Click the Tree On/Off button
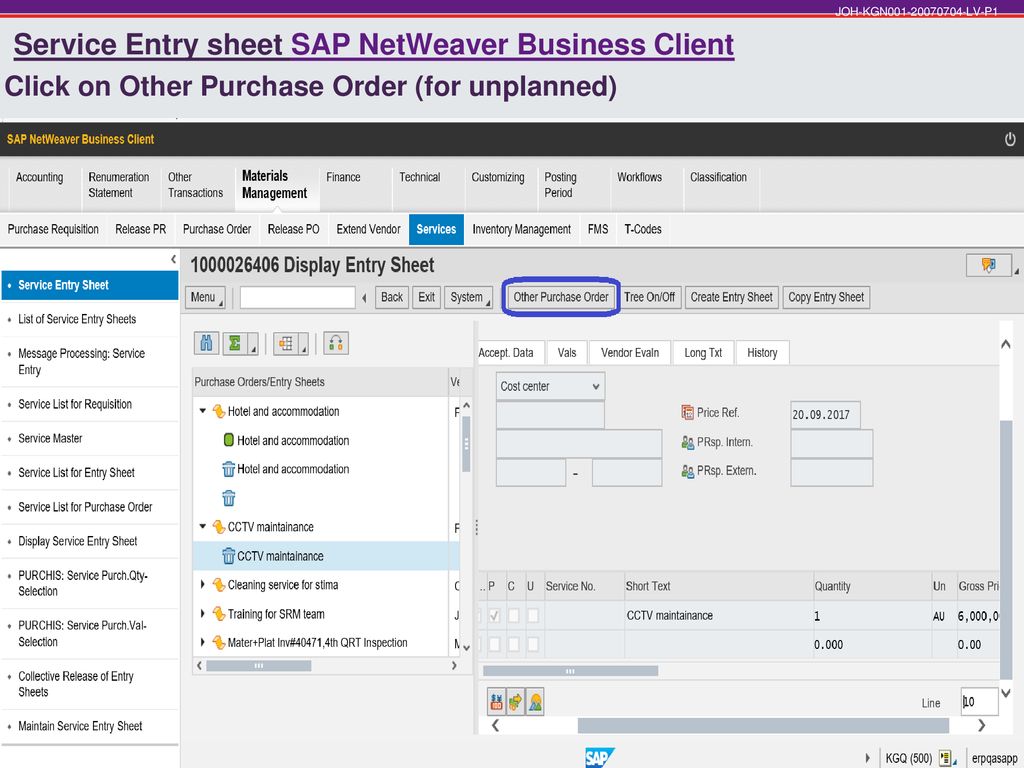Image resolution: width=1024 pixels, height=768 pixels. (649, 297)
